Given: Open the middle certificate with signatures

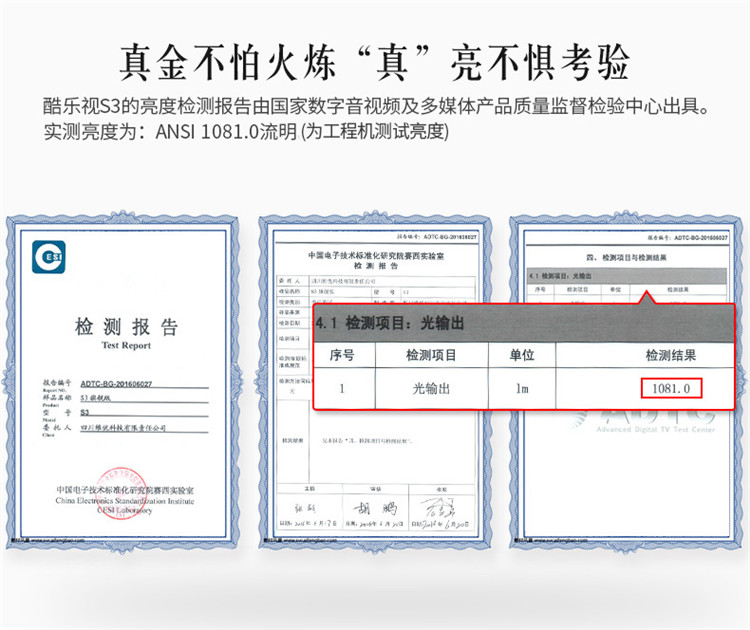Looking at the screenshot, I should [x=375, y=382].
